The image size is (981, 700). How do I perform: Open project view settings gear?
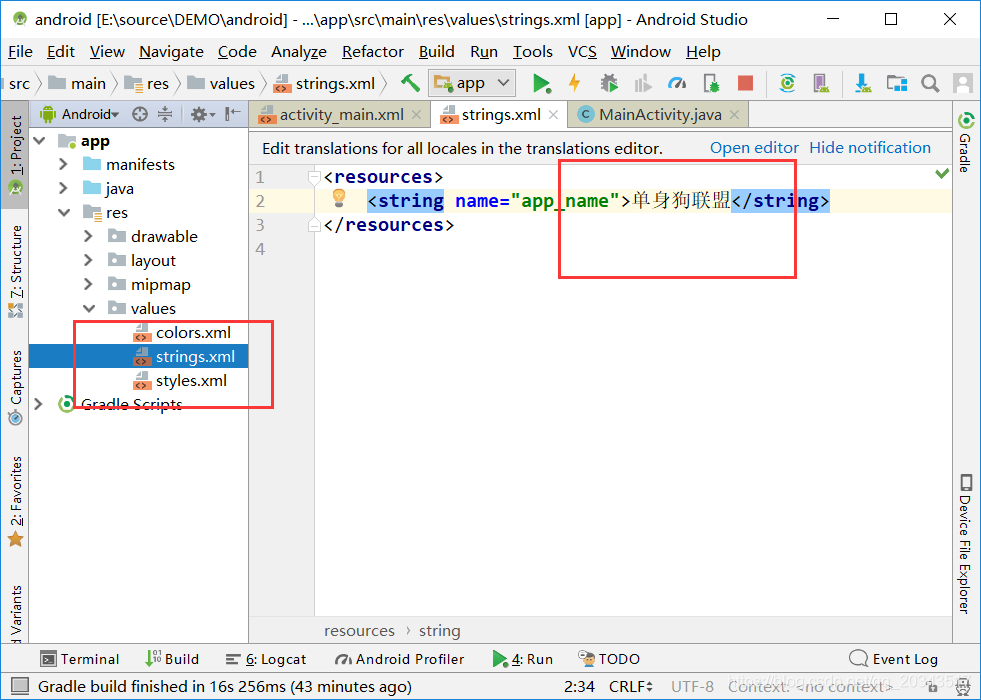pyautogui.click(x=202, y=114)
